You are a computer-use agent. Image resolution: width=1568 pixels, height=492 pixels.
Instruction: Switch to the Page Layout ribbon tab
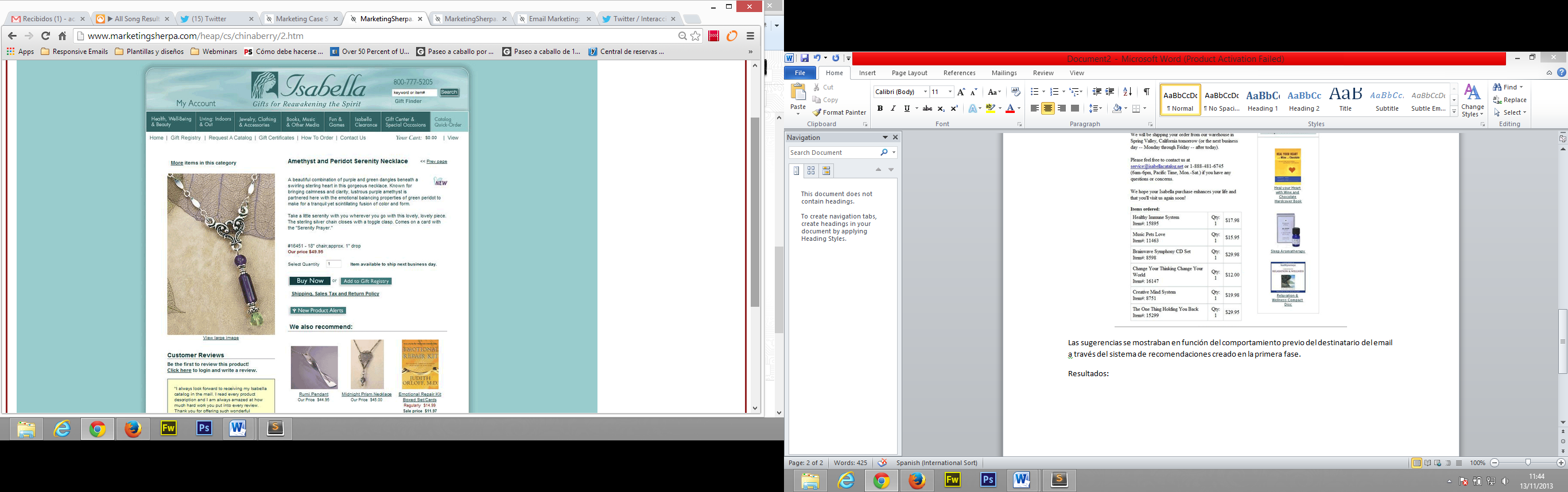909,73
